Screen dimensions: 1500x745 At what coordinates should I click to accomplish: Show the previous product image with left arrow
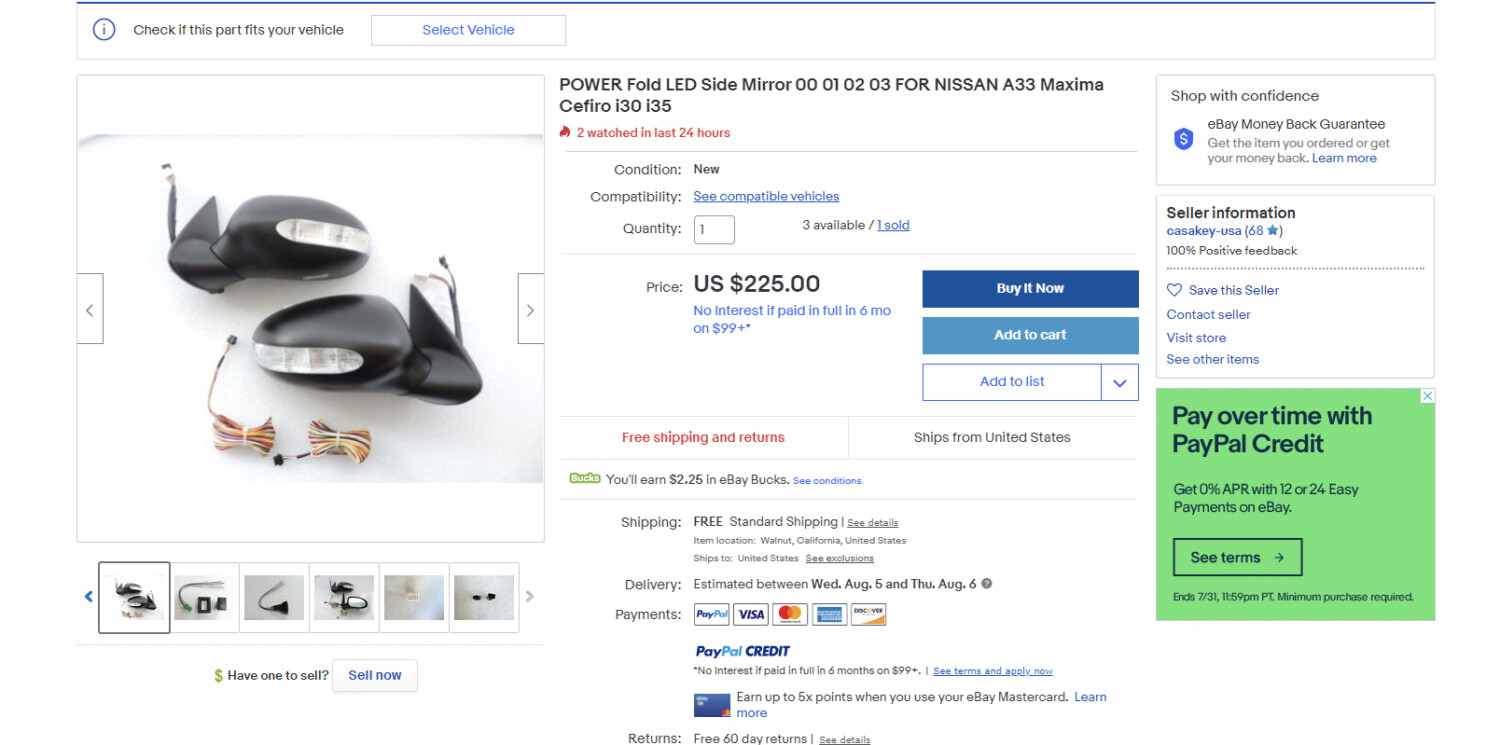tap(90, 309)
